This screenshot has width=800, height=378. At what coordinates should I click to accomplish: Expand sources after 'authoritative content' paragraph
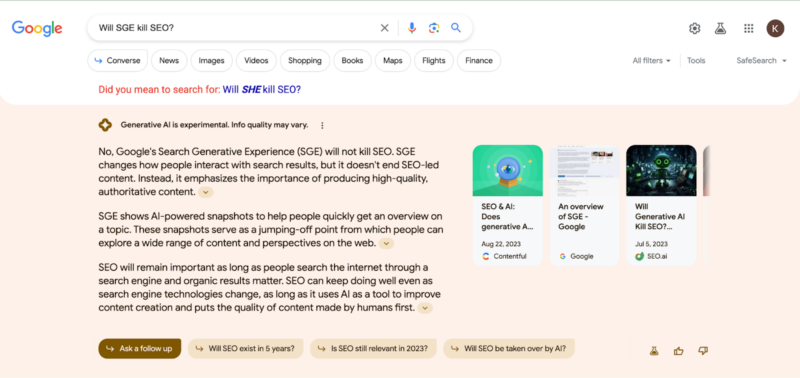[x=205, y=192]
